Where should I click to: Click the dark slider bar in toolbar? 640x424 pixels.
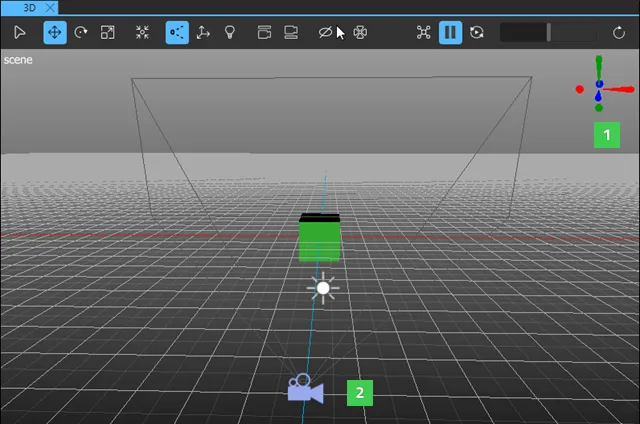click(x=540, y=32)
